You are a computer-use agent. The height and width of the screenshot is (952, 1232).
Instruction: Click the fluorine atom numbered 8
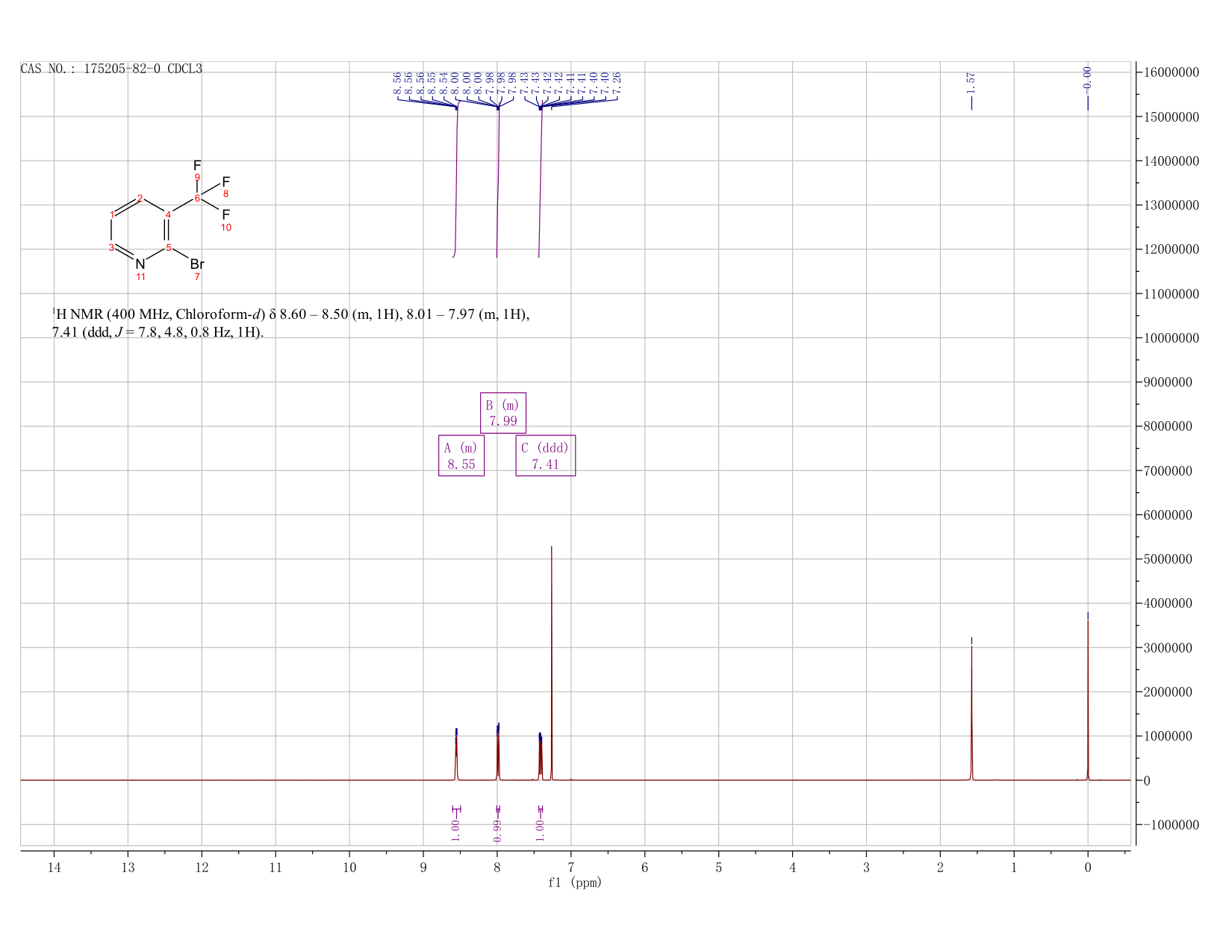[x=225, y=181]
